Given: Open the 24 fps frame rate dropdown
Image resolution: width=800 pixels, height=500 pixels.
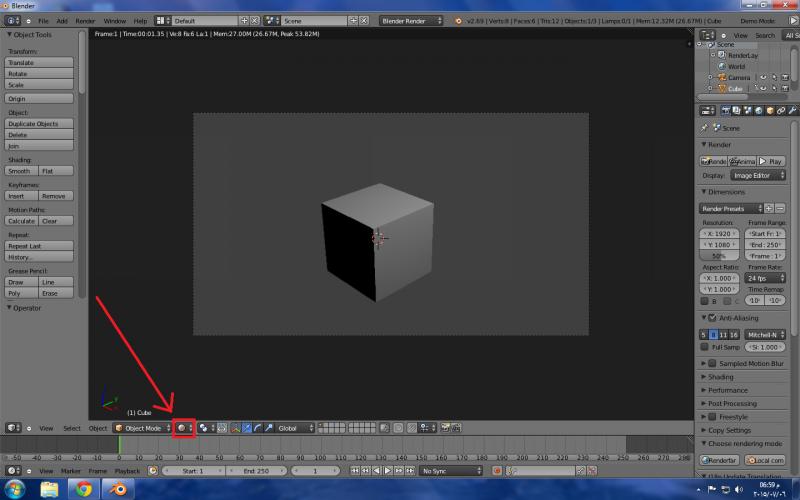Looking at the screenshot, I should (x=765, y=278).
